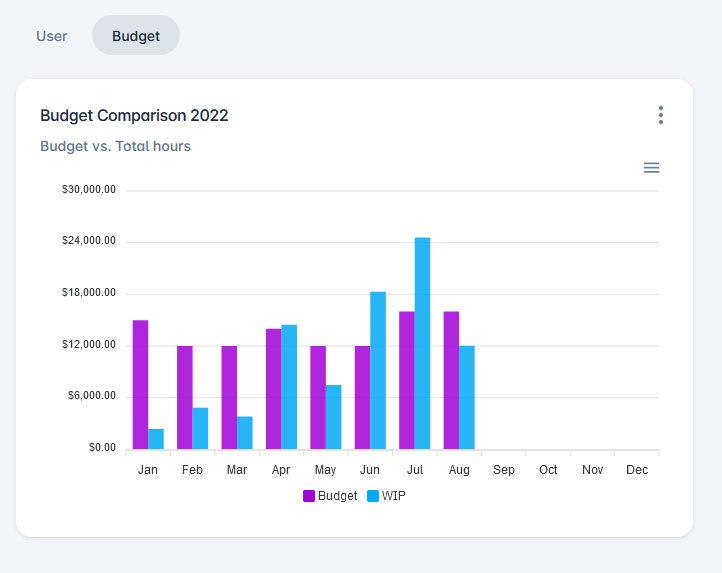Image resolution: width=722 pixels, height=573 pixels.
Task: Select the August WIP bar
Action: (467, 397)
